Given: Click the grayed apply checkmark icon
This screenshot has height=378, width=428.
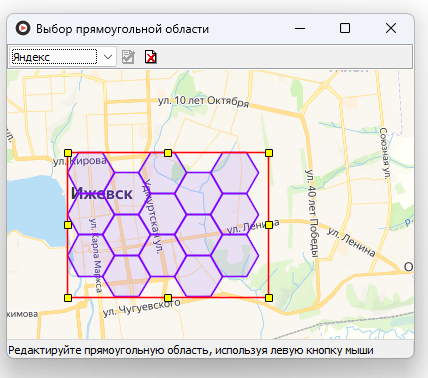Looking at the screenshot, I should tap(128, 57).
